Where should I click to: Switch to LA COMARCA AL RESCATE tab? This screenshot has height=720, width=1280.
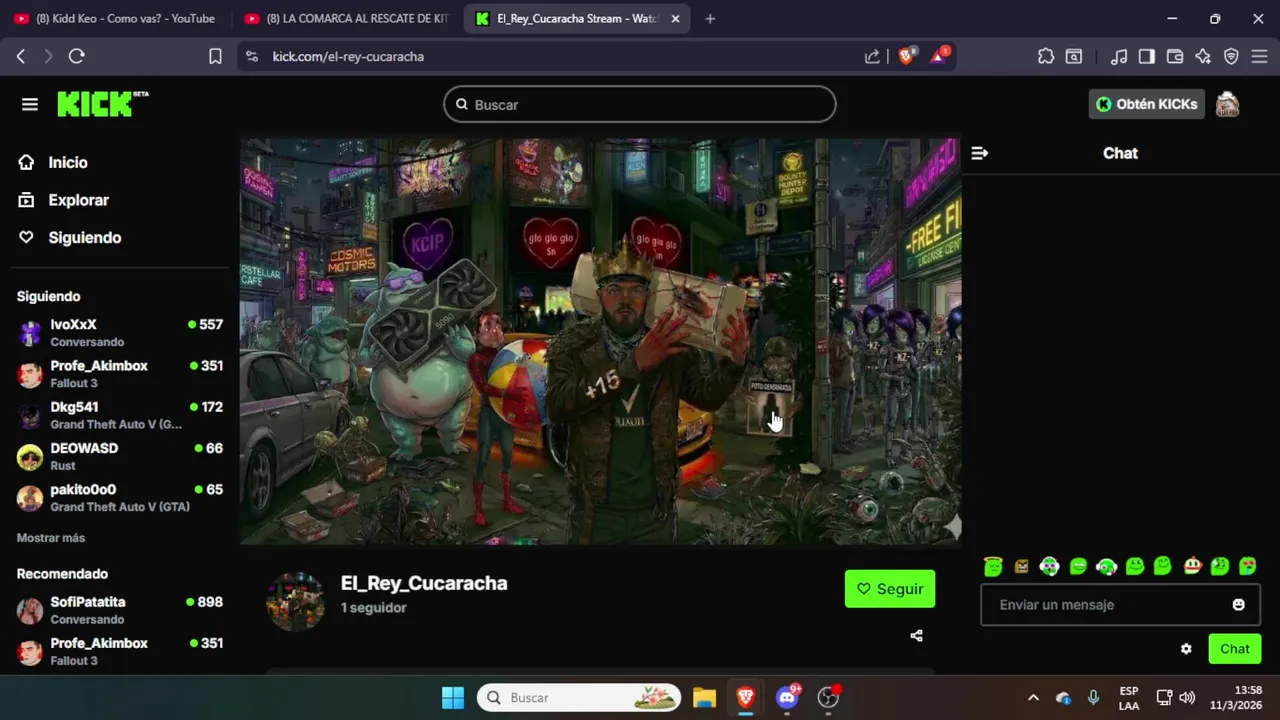[x=347, y=18]
